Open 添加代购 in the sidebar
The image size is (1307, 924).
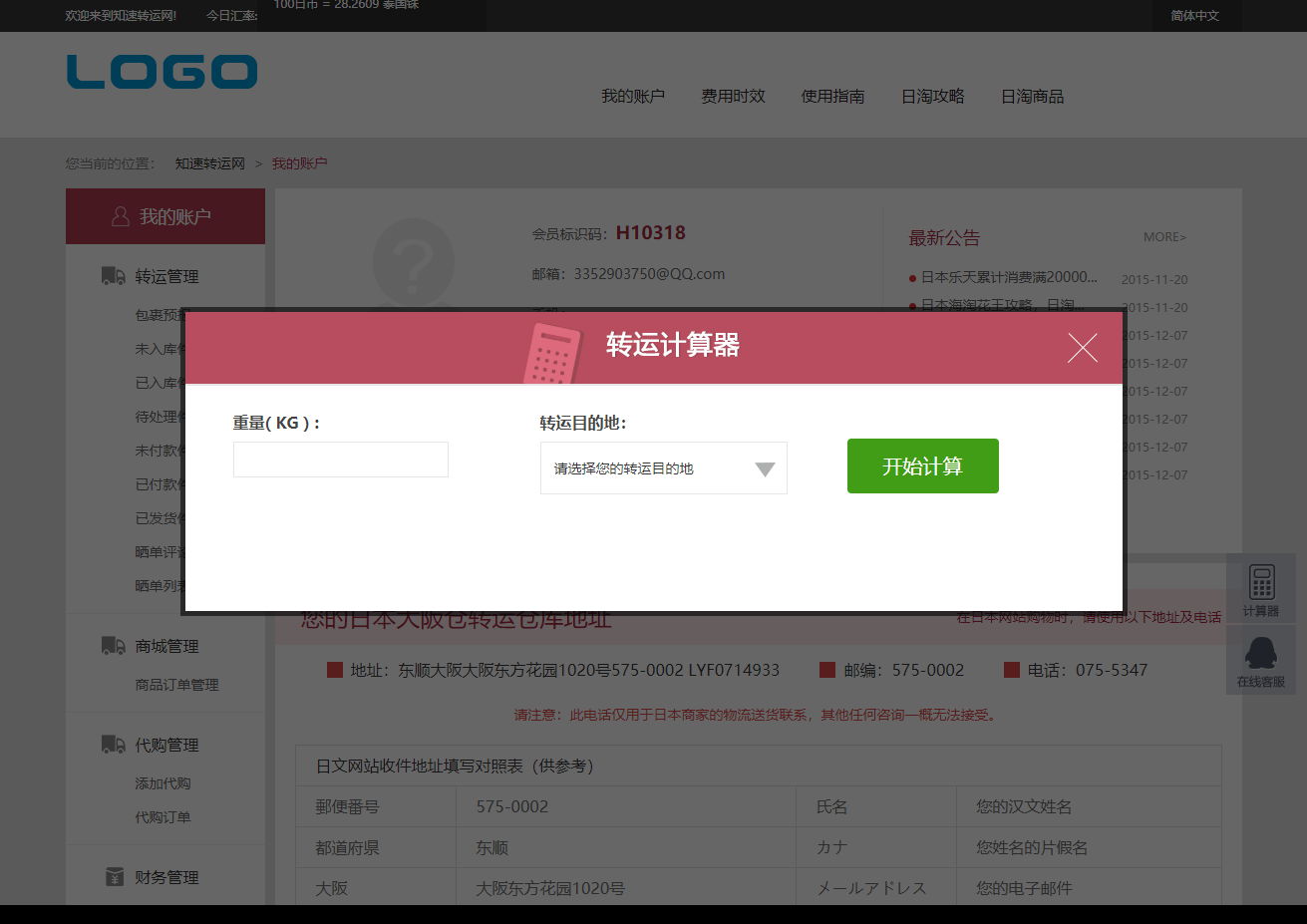163,783
